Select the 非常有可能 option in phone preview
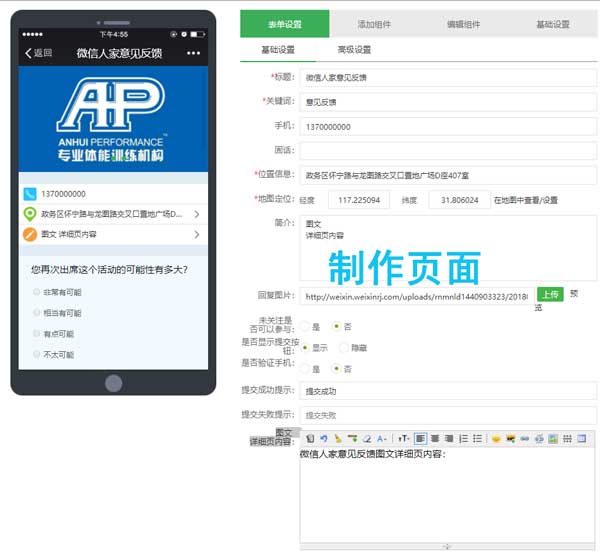 (x=37, y=292)
